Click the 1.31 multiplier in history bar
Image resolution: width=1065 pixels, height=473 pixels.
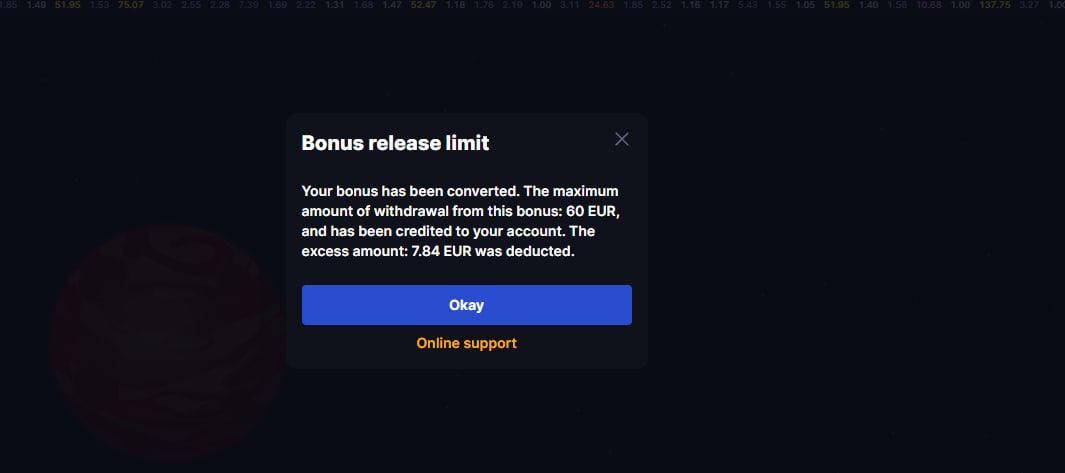(x=335, y=5)
